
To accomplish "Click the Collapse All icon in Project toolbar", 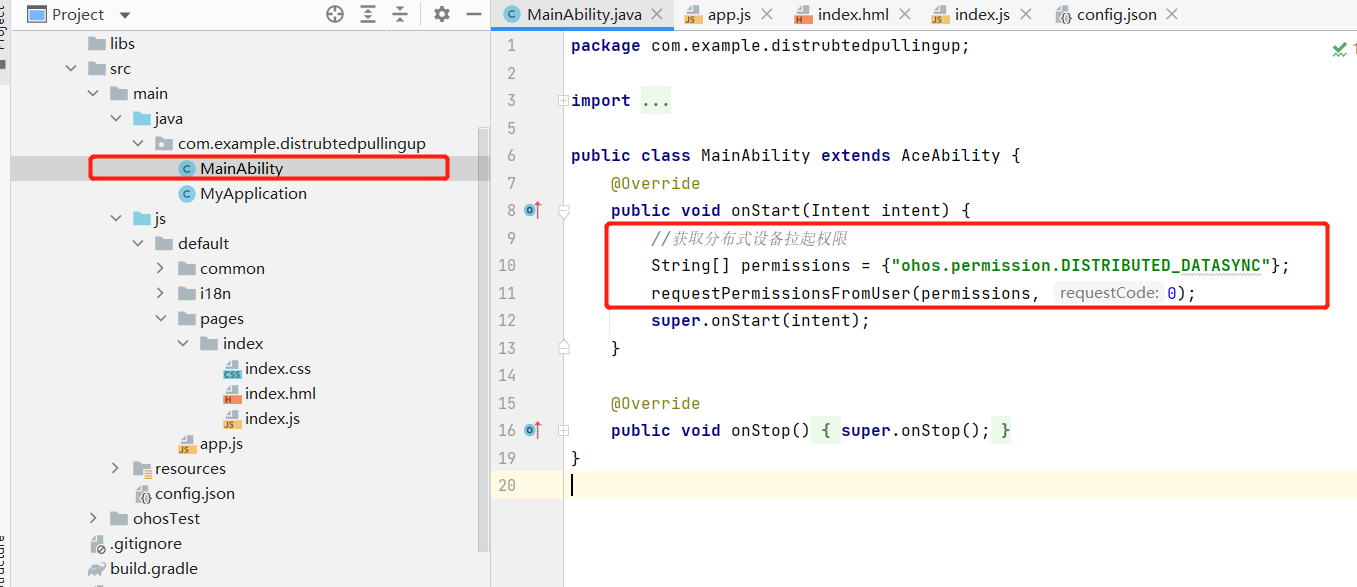I will pyautogui.click(x=400, y=14).
